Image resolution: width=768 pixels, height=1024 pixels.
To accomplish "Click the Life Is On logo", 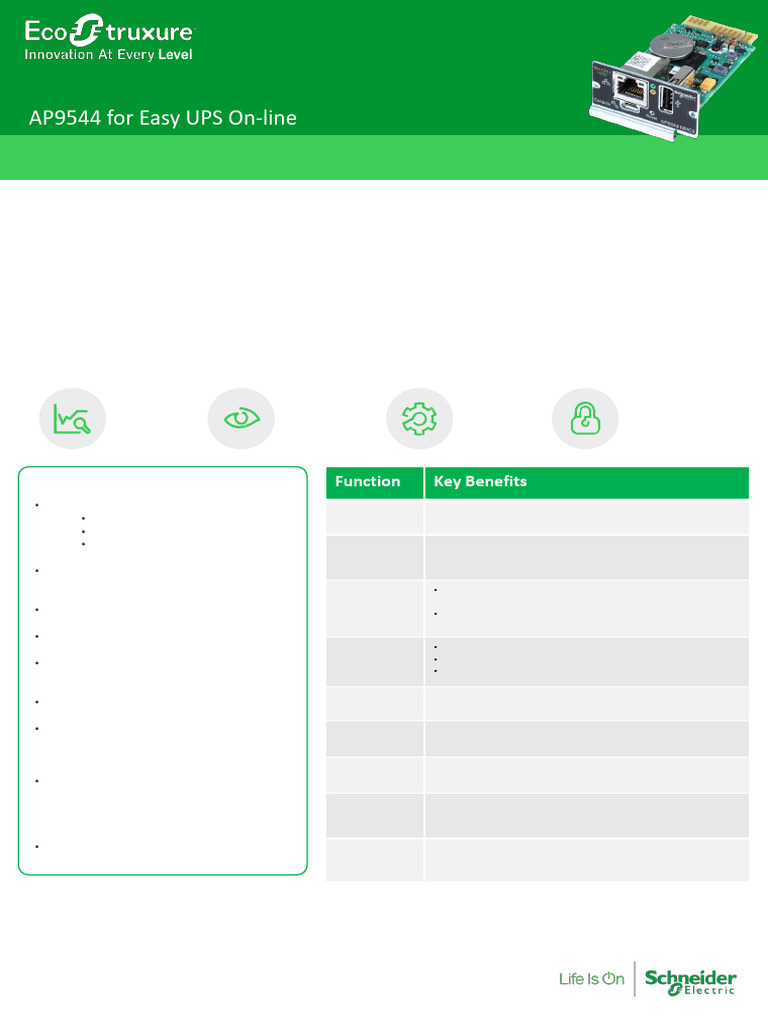I will (592, 979).
